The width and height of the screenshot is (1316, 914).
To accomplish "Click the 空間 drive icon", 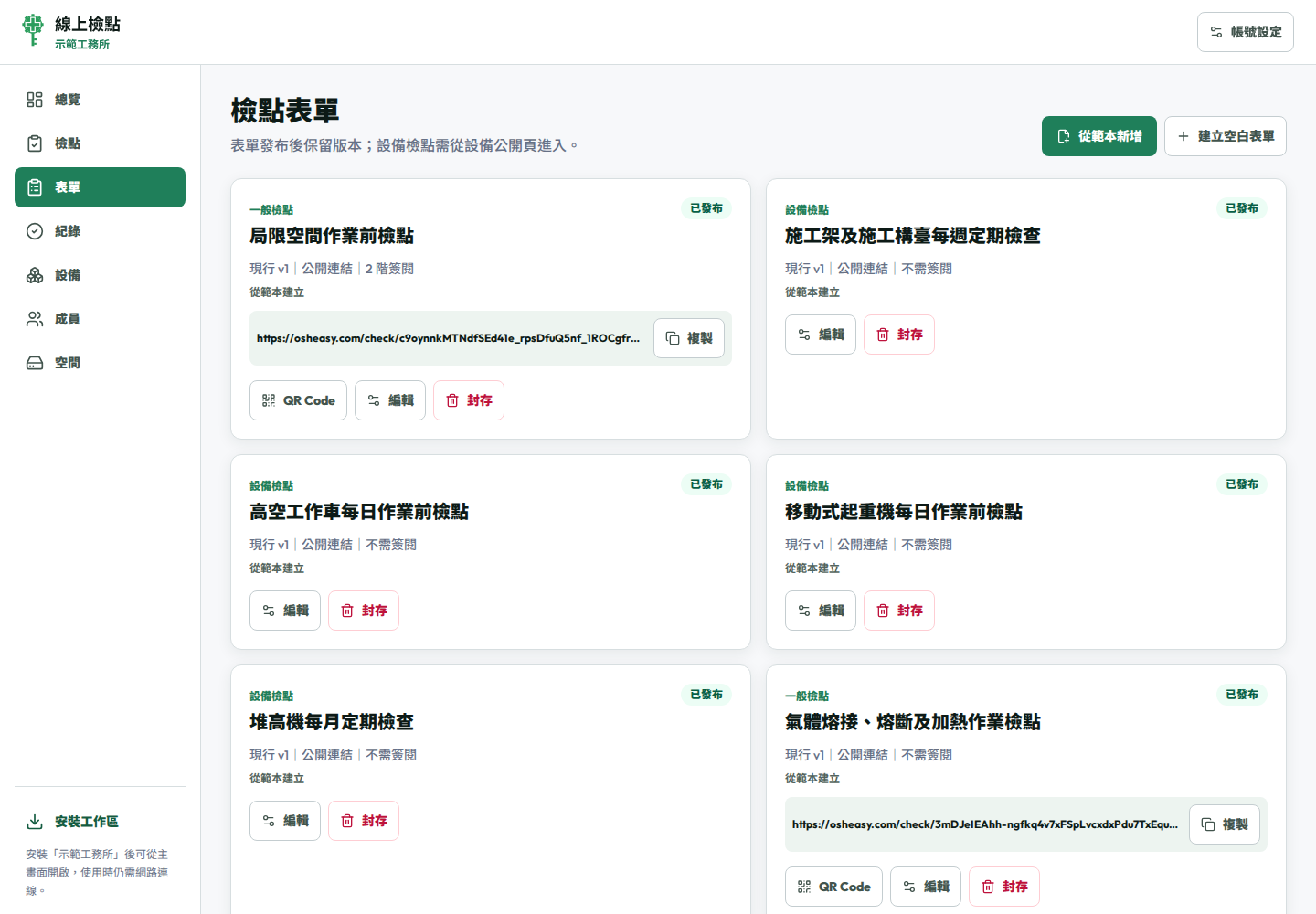I will [35, 363].
